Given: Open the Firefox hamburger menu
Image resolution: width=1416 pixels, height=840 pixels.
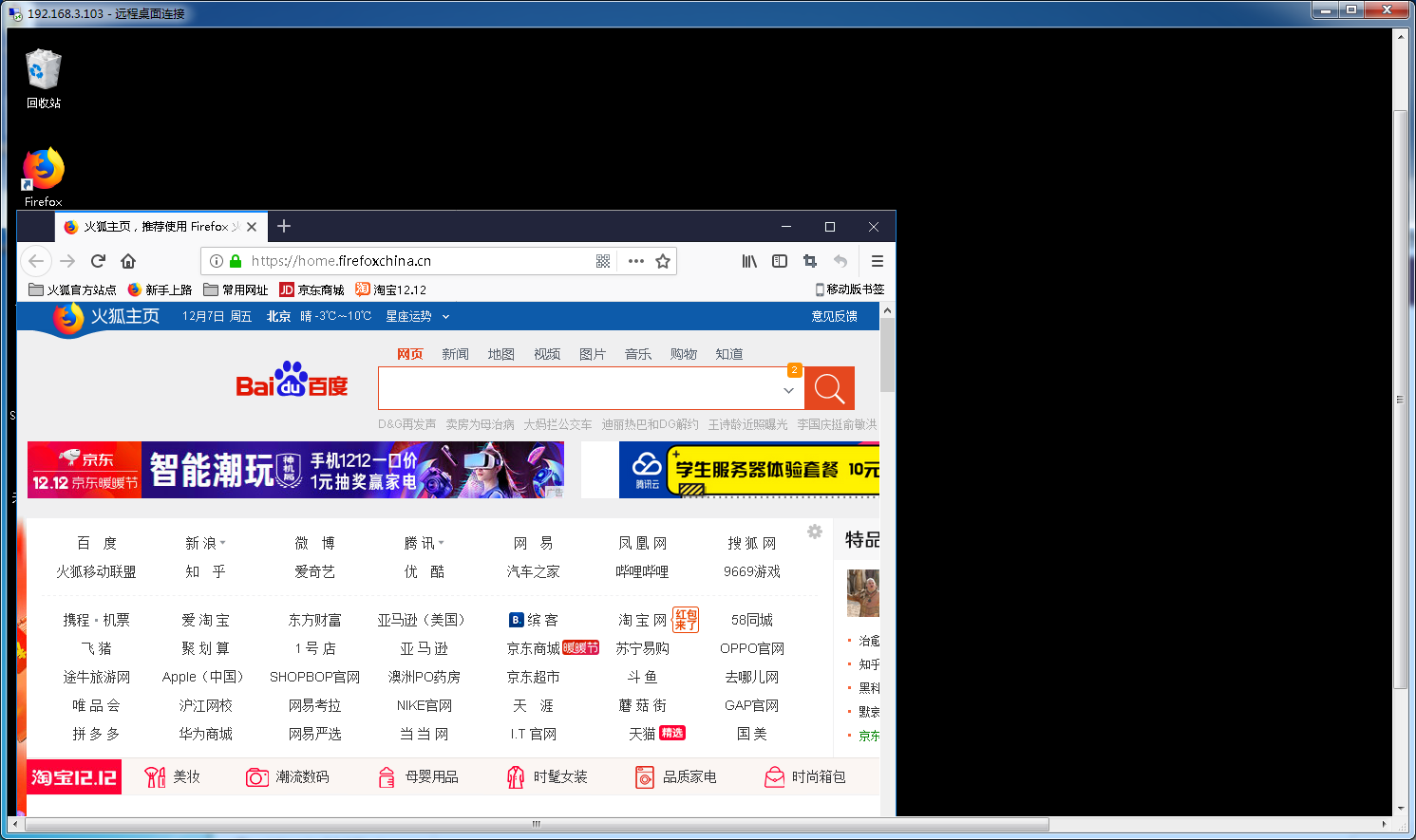Looking at the screenshot, I should (x=878, y=261).
